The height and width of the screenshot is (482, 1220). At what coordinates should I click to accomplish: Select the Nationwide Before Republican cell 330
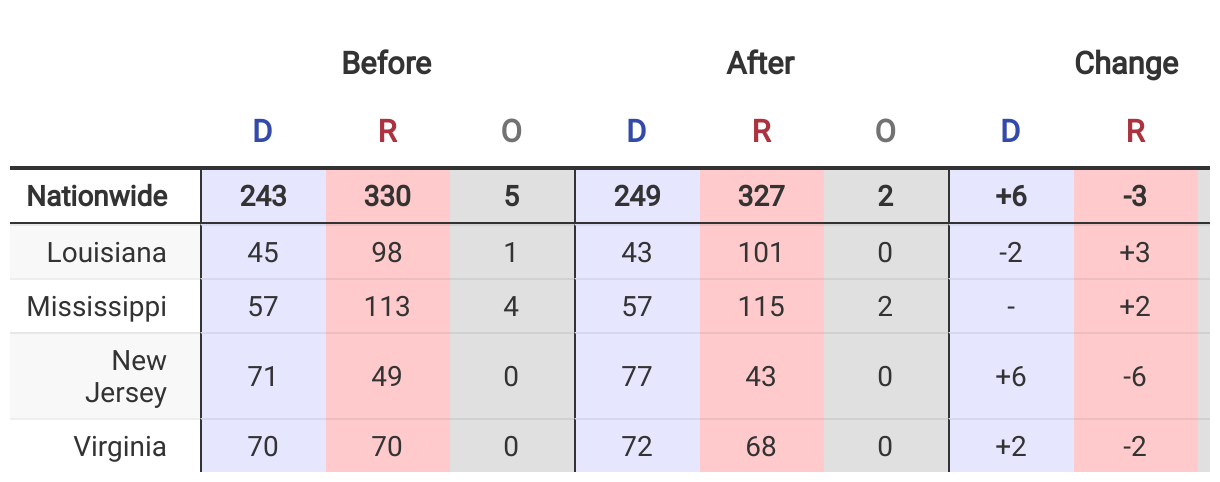click(387, 196)
